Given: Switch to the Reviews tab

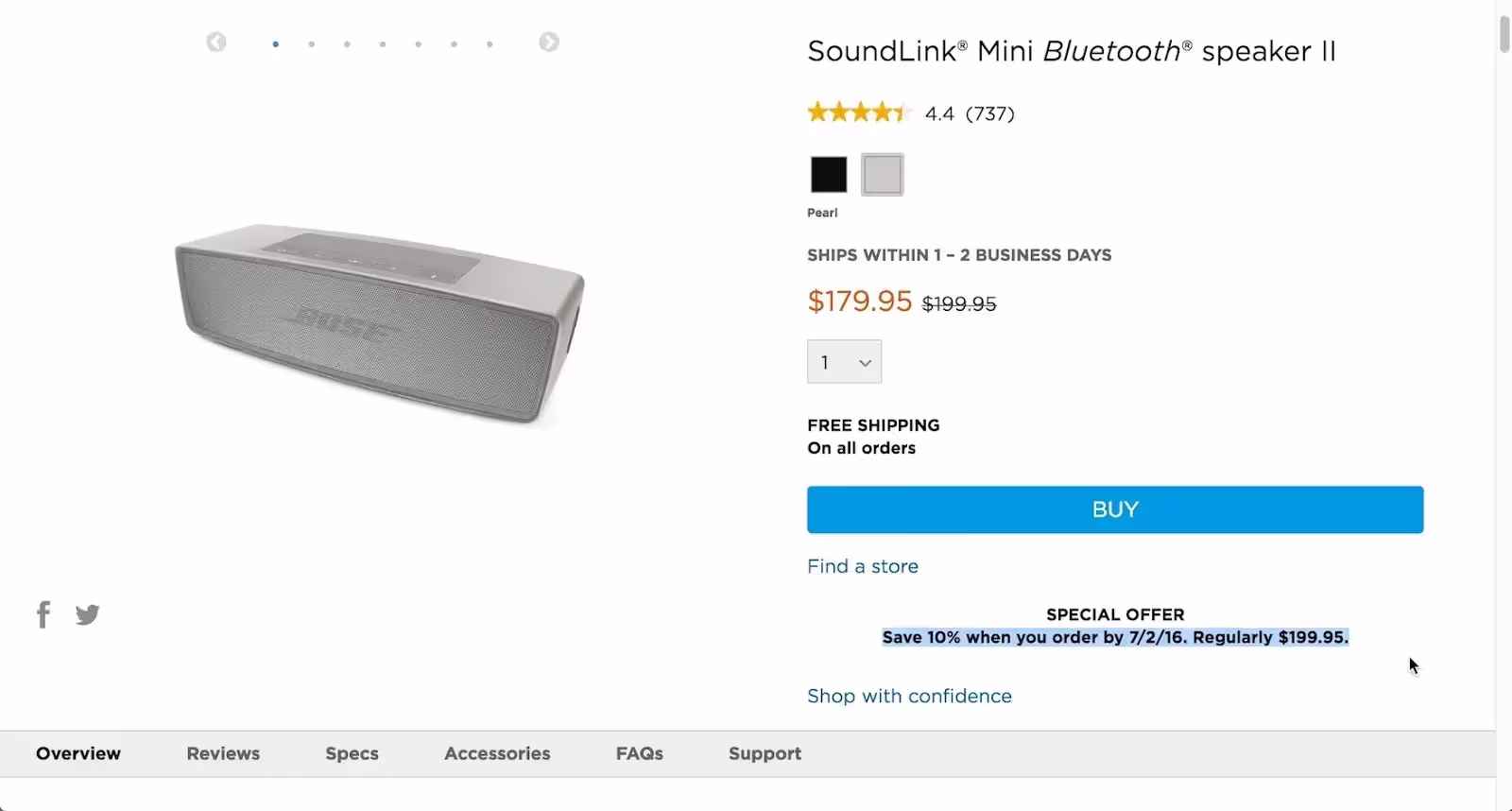Looking at the screenshot, I should (223, 753).
